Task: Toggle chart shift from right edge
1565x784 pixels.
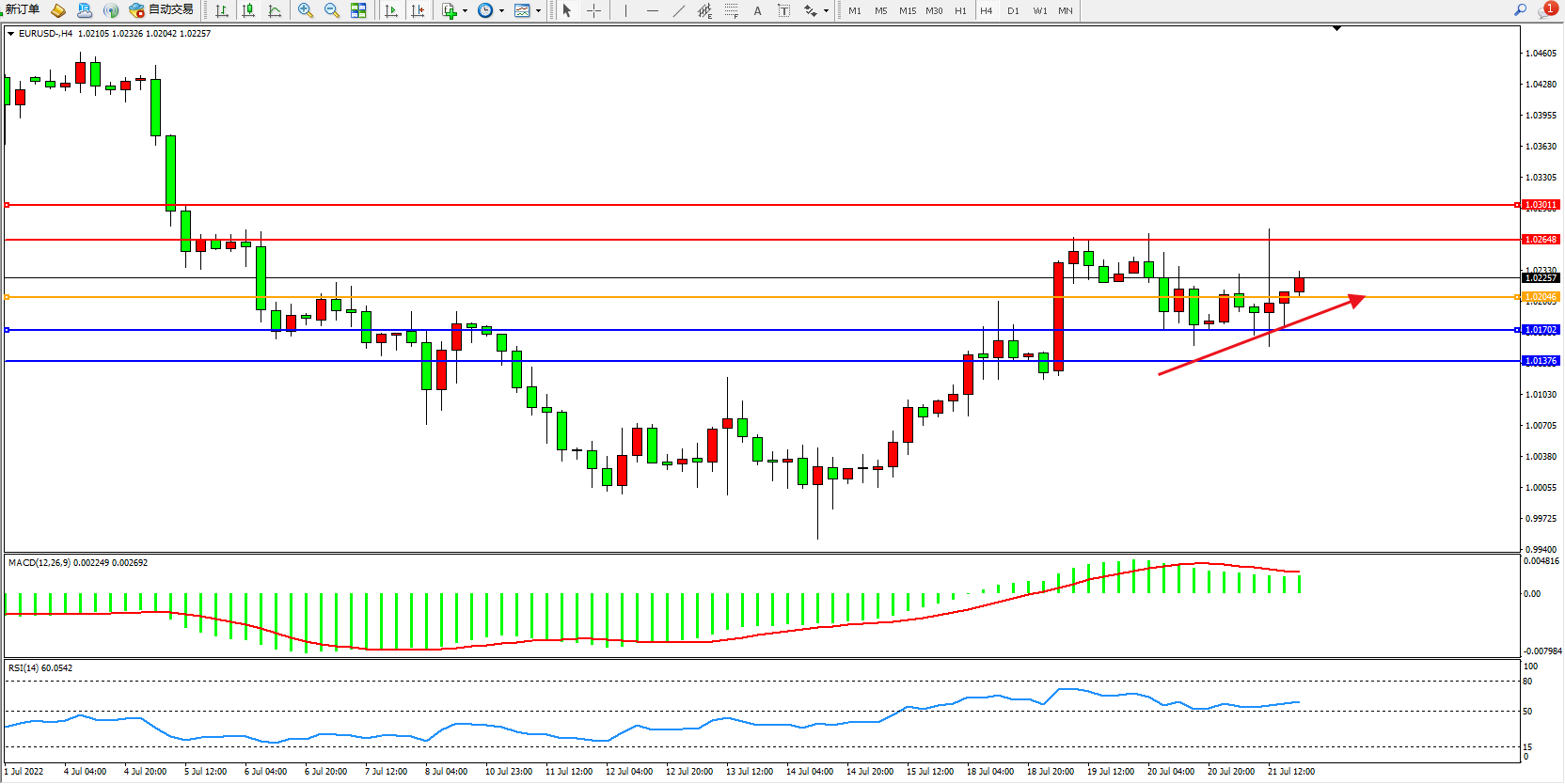Action: click(418, 11)
